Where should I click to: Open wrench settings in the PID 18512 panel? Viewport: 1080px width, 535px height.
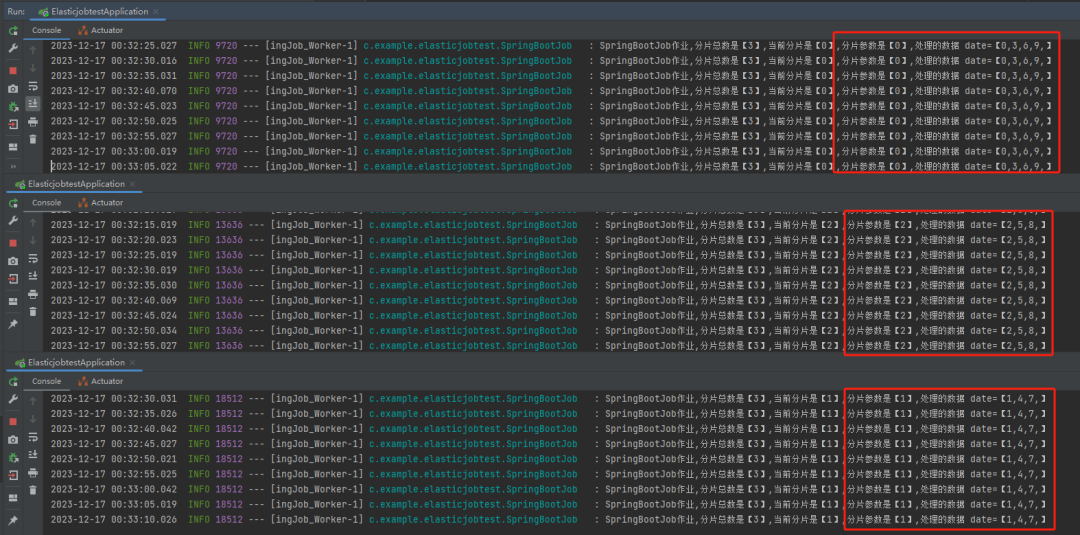[13, 399]
